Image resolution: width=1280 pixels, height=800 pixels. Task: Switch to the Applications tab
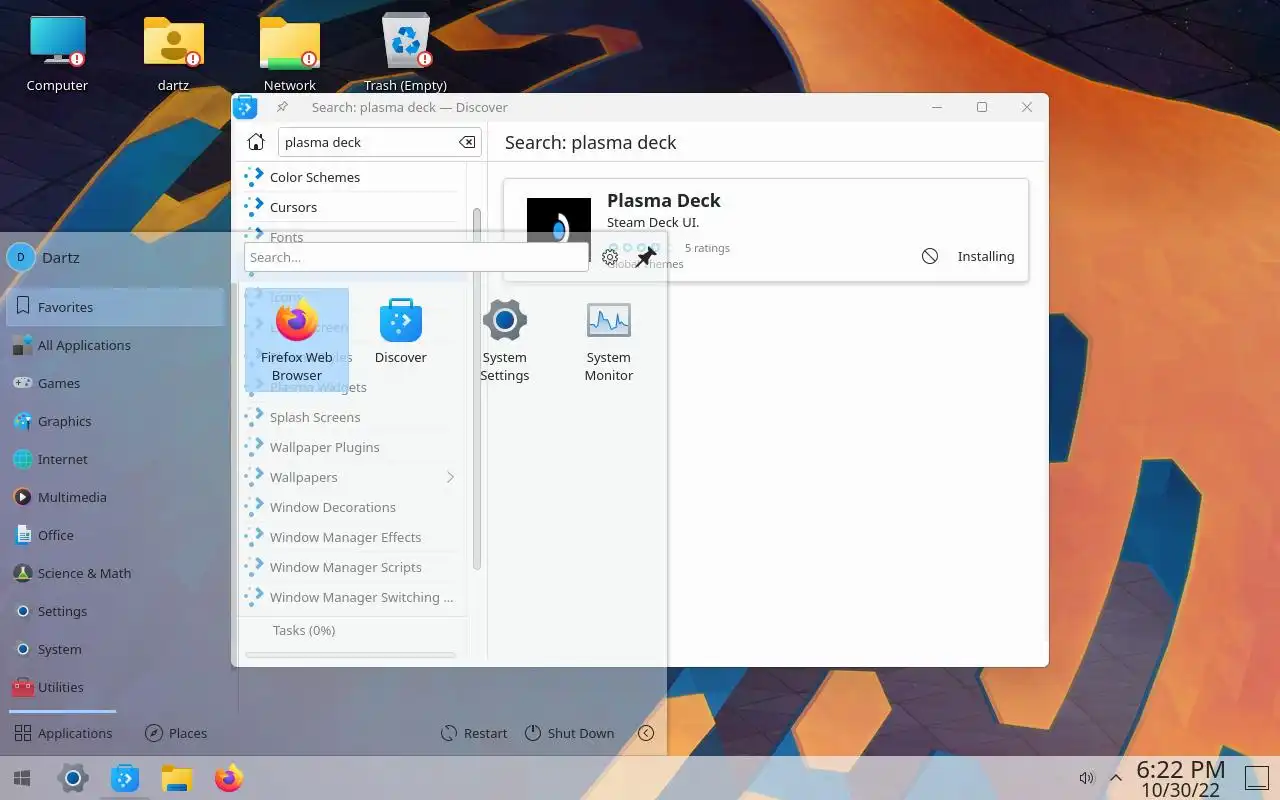63,733
